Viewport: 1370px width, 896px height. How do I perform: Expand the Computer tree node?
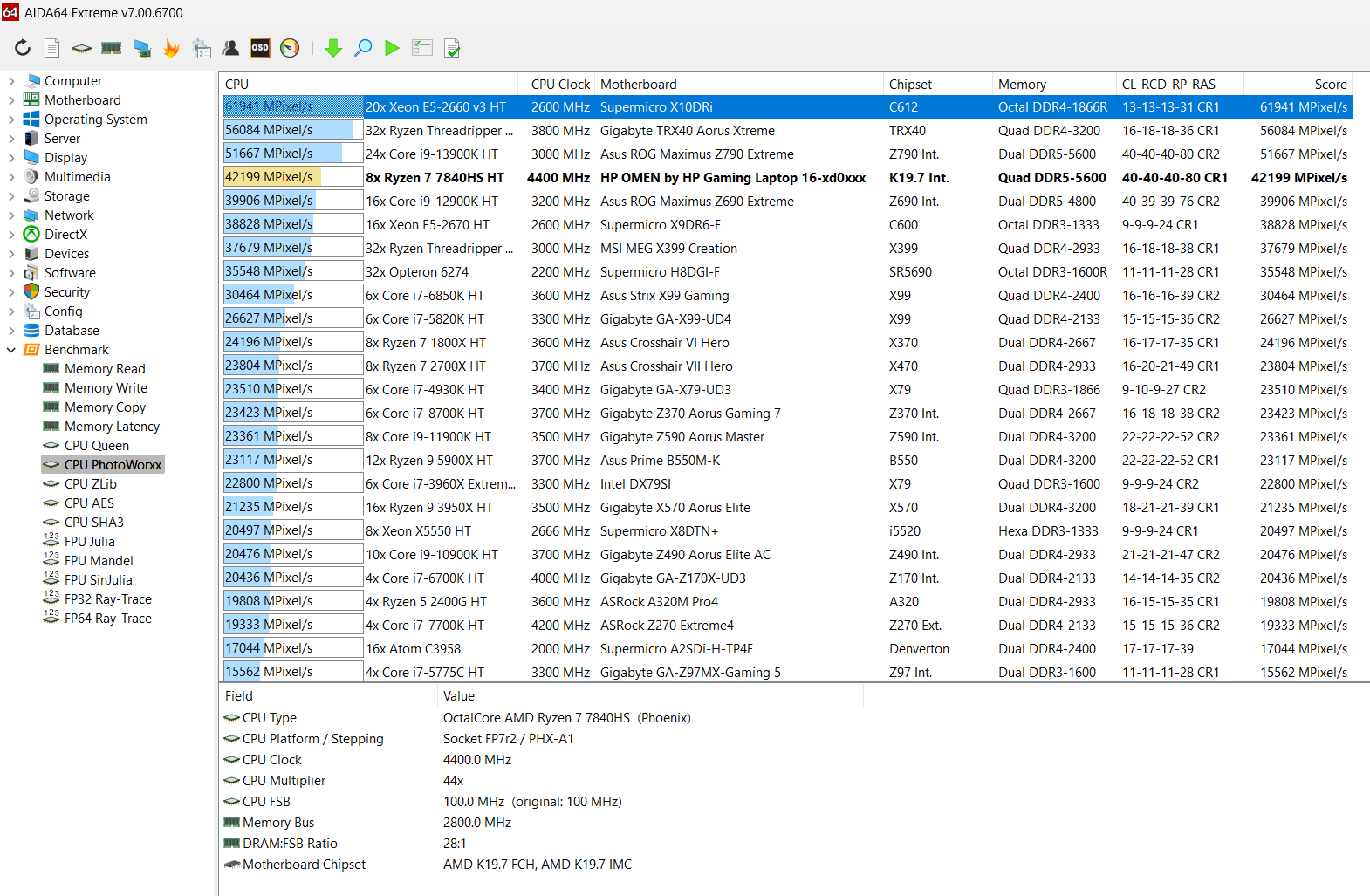[11, 81]
